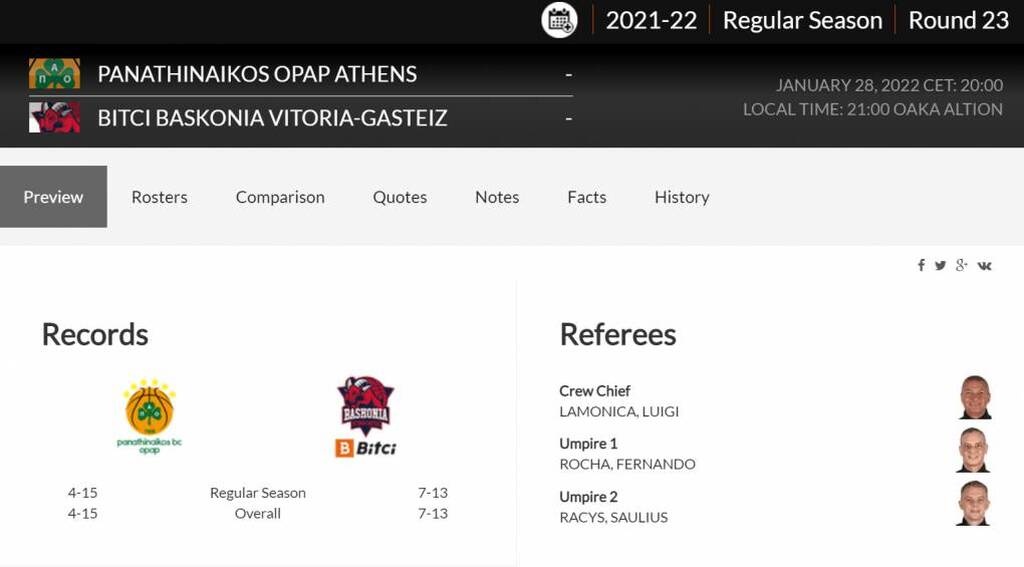1024x567 pixels.
Task: Click the Baskonia logo in header
Action: point(54,118)
